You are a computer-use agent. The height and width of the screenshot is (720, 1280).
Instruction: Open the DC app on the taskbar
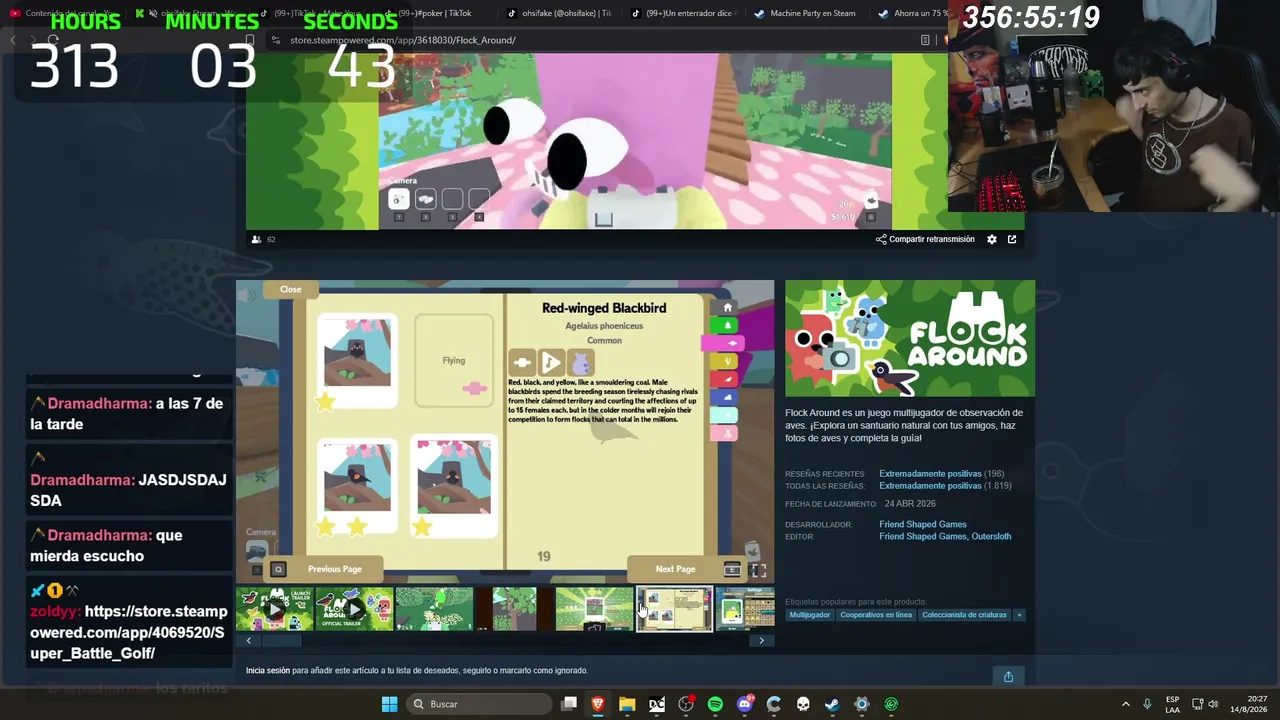(657, 704)
